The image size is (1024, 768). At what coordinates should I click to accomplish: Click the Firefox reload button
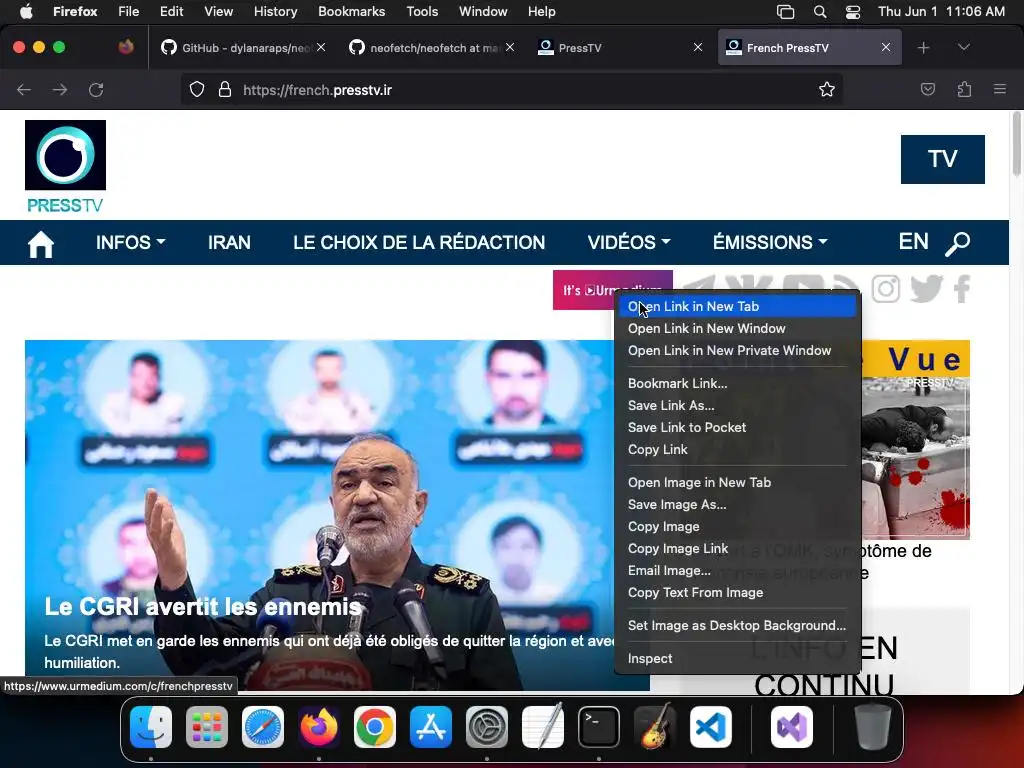[x=96, y=89]
